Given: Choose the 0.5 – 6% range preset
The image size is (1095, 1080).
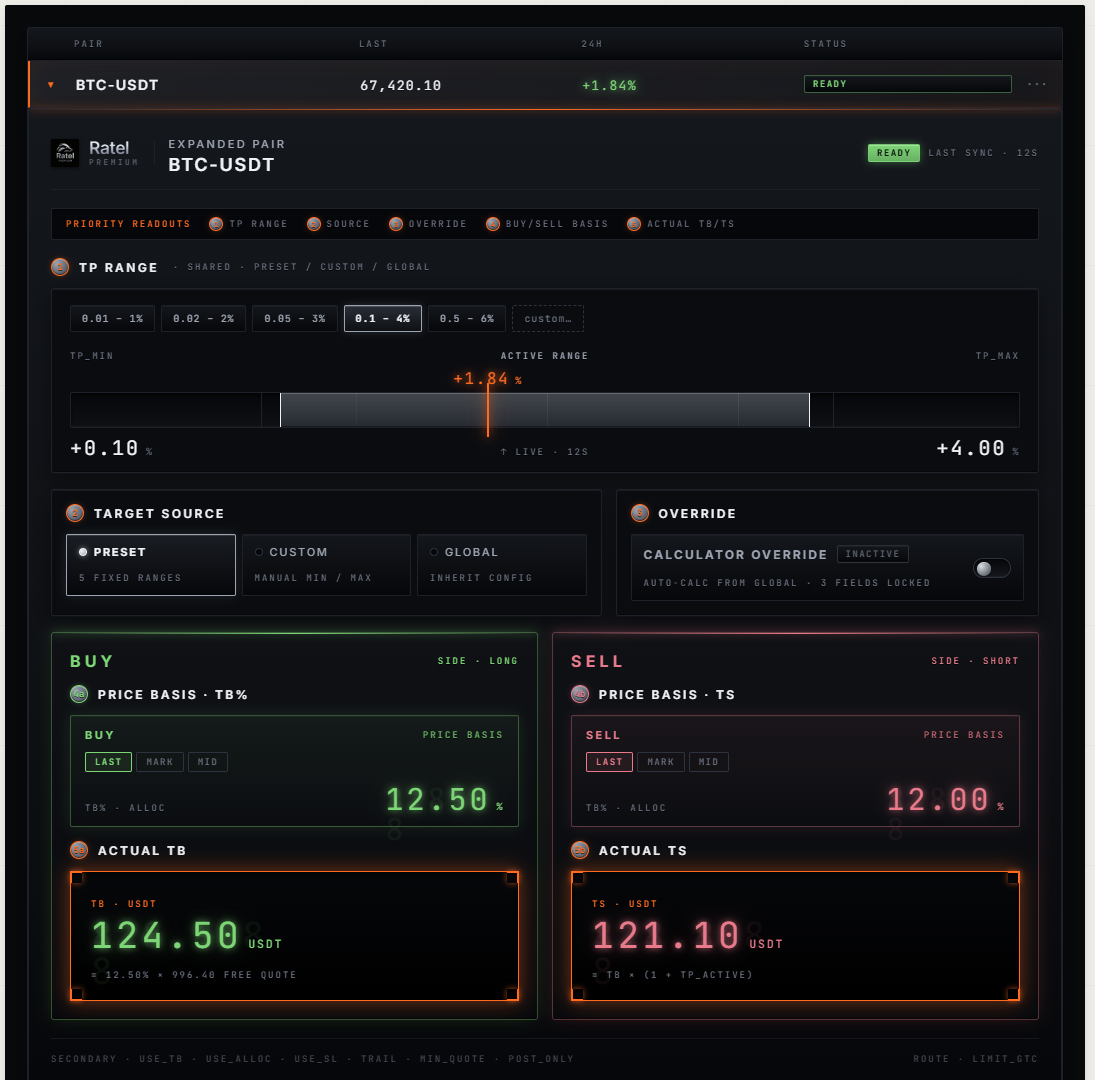Looking at the screenshot, I should [x=466, y=318].
